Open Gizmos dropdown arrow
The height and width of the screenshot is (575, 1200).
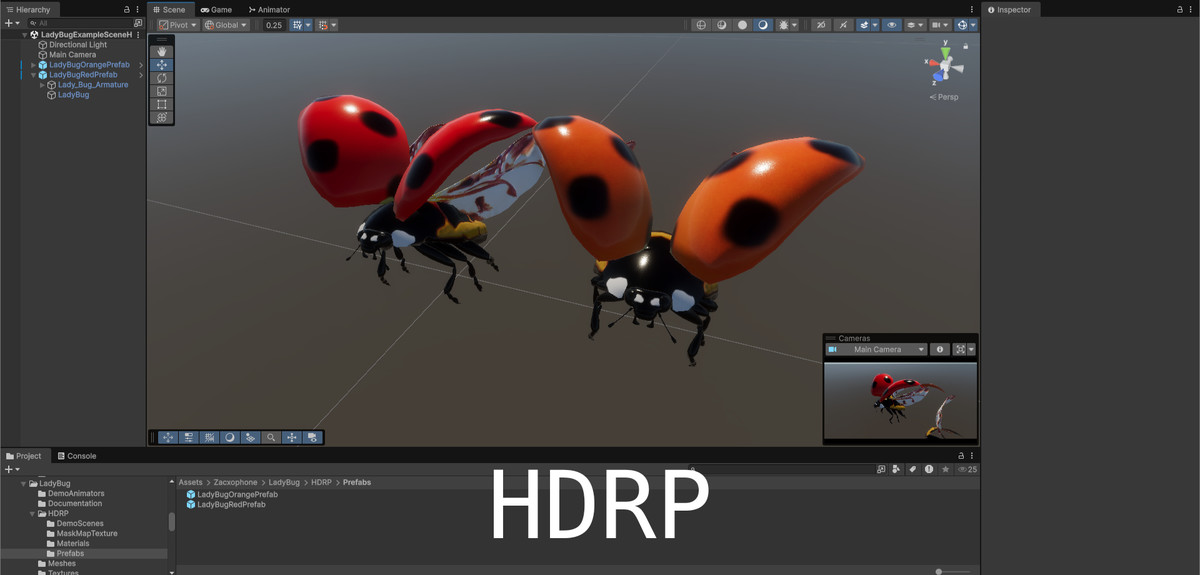[x=973, y=25]
